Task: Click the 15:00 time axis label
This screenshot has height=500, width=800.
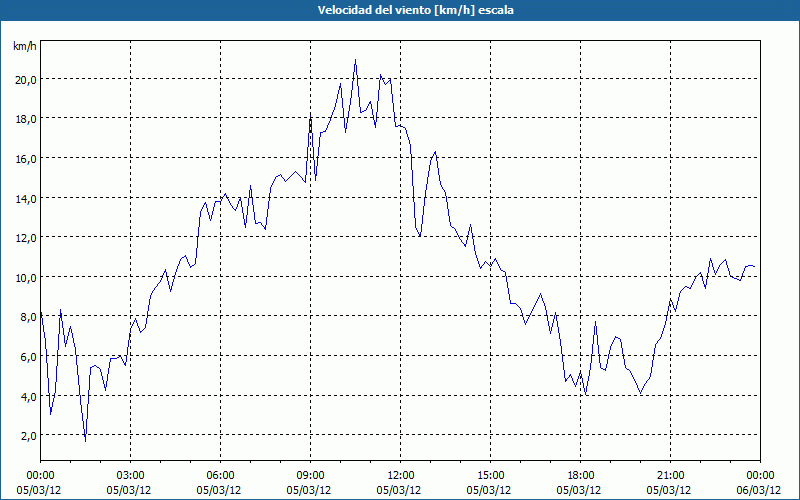Action: click(490, 475)
